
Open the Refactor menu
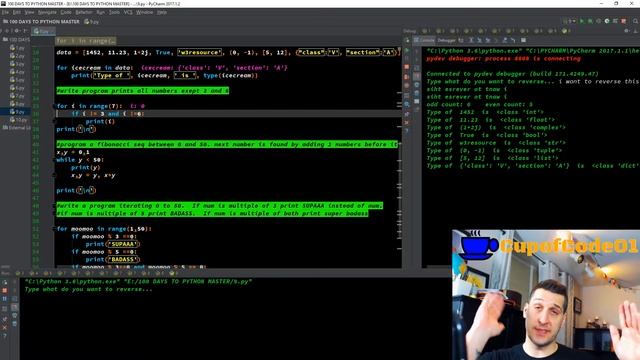click(x=84, y=12)
